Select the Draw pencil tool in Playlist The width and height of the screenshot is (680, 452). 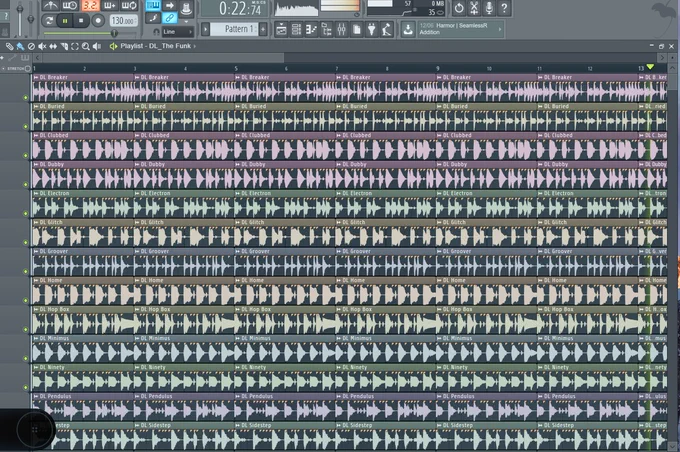(x=9, y=46)
